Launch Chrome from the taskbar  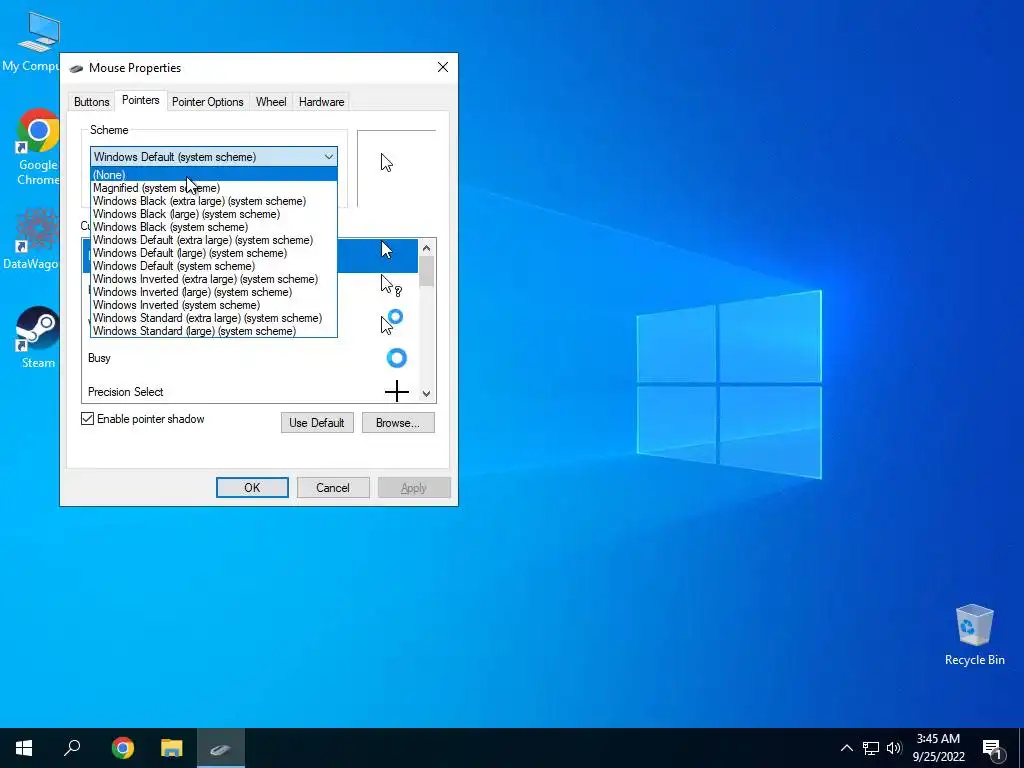click(x=122, y=748)
